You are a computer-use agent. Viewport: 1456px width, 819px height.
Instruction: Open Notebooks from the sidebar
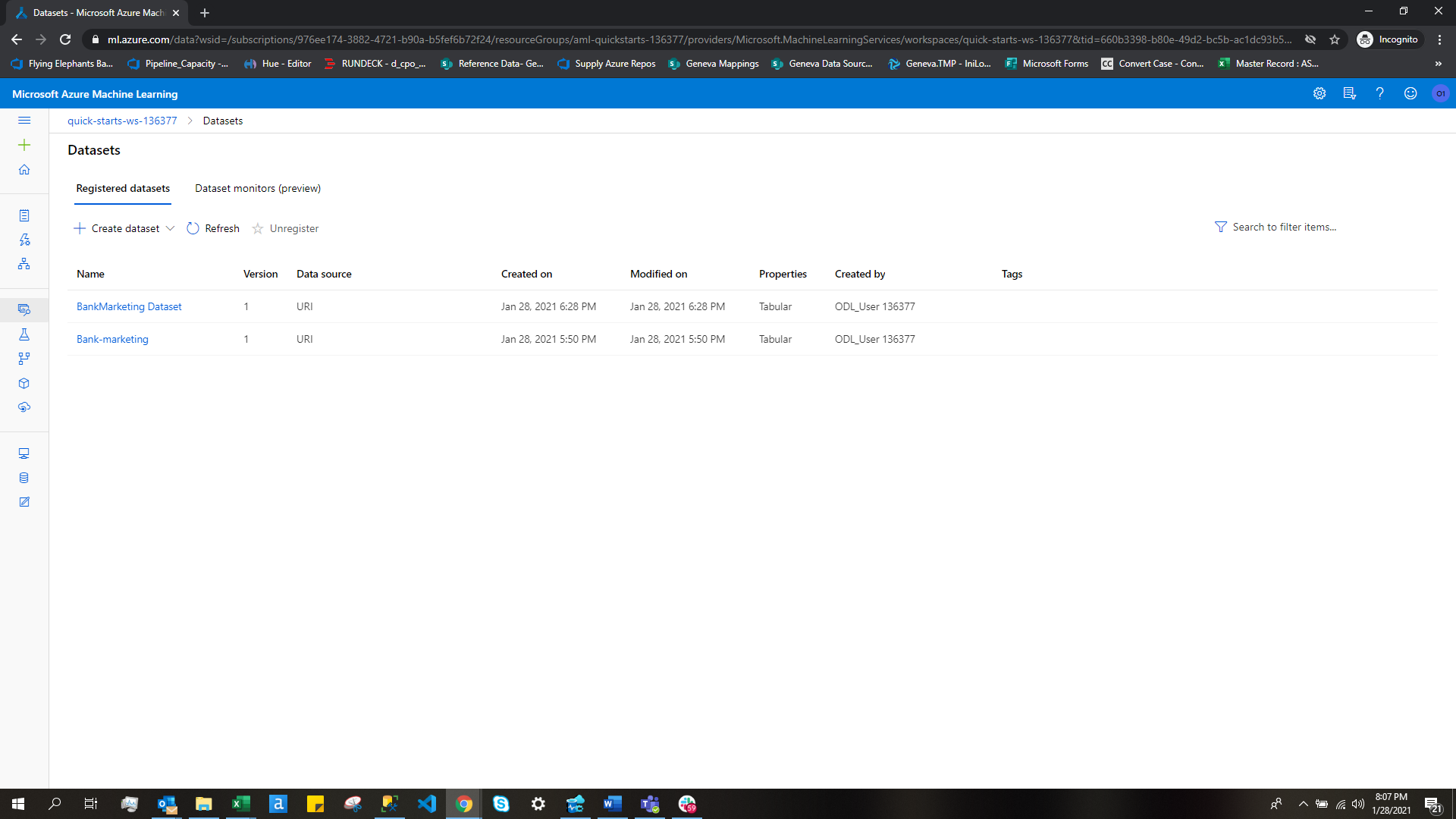(24, 216)
